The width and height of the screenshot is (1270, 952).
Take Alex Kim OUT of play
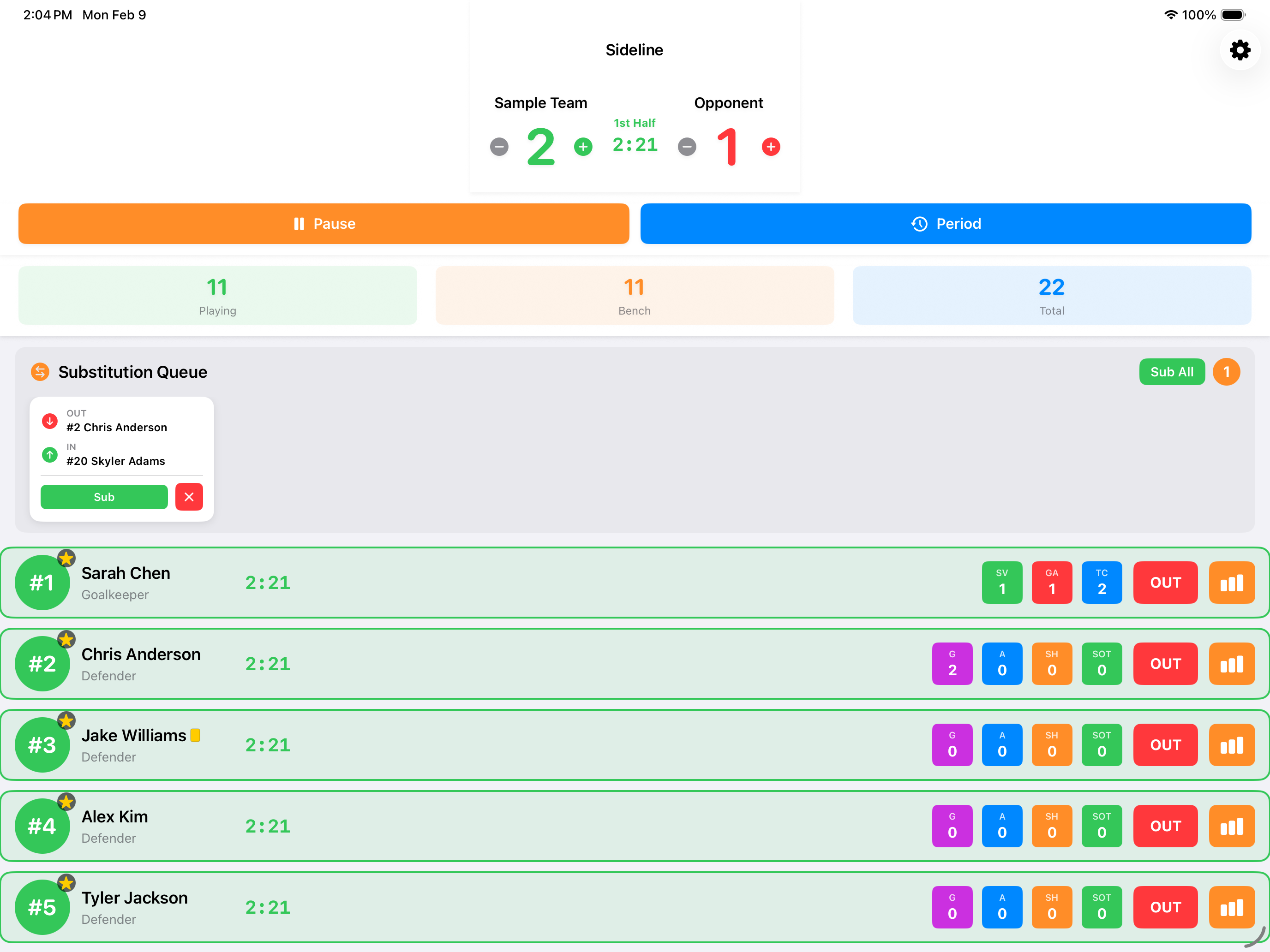[1165, 826]
